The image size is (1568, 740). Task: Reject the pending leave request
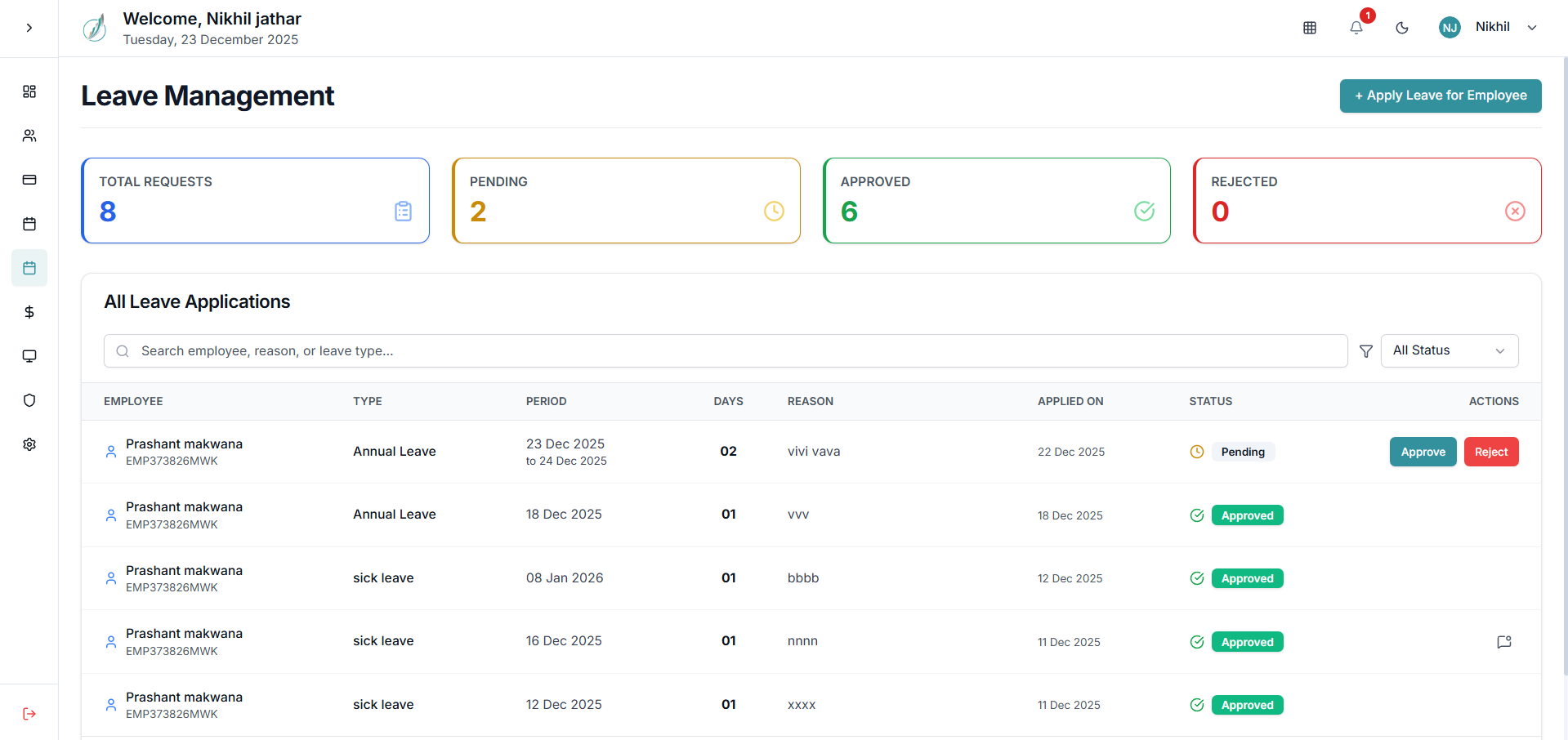click(1490, 452)
